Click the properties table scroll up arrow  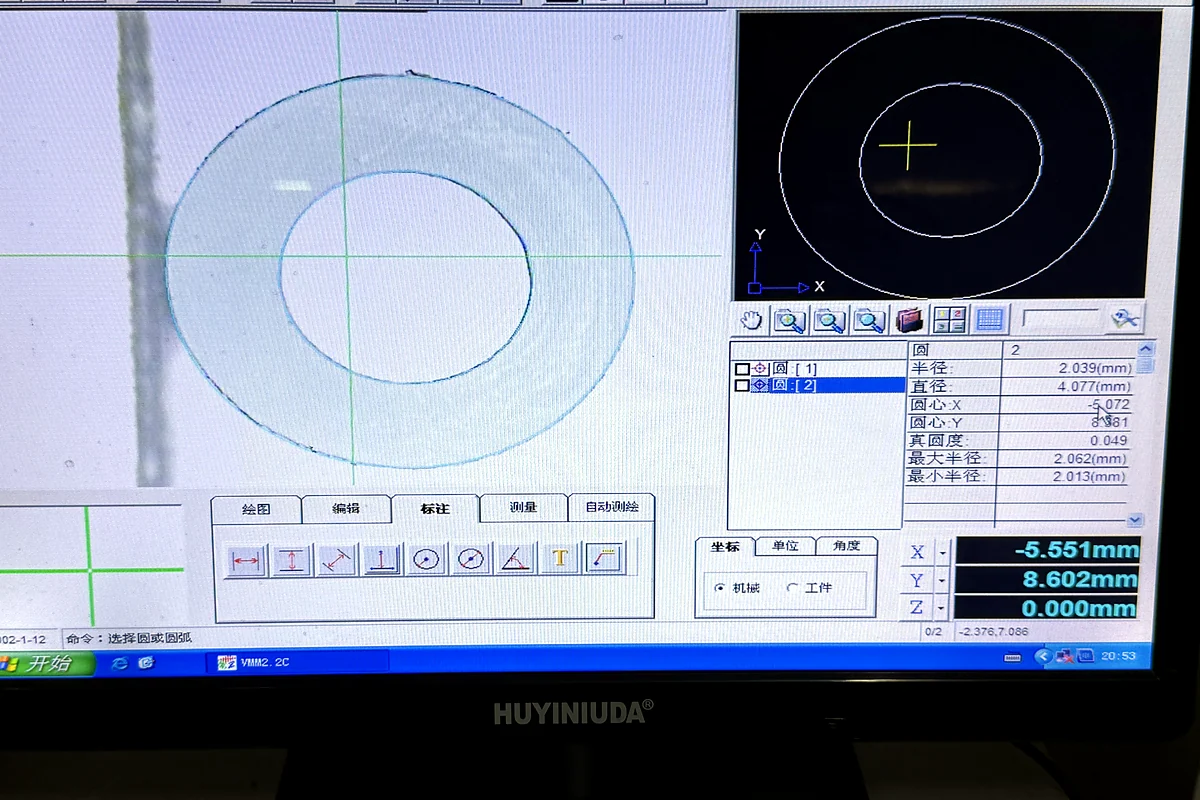click(x=1146, y=348)
